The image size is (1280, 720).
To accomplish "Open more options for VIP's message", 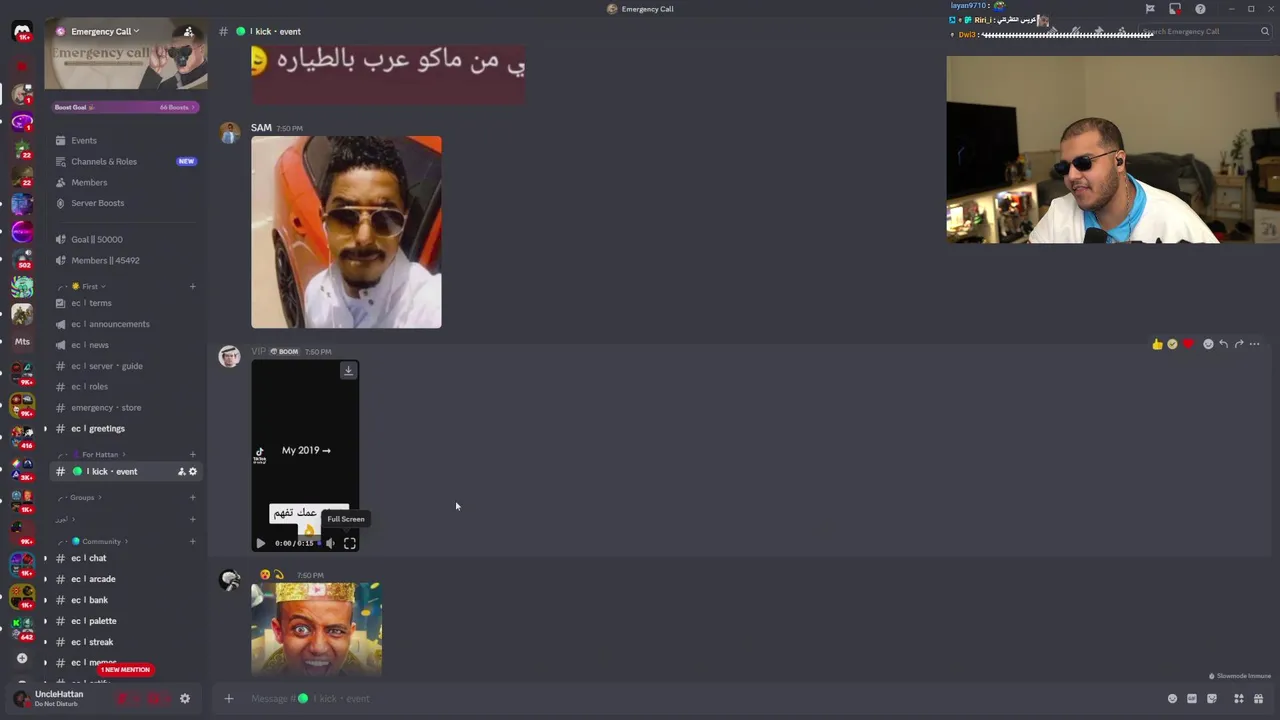I will pos(1255,344).
